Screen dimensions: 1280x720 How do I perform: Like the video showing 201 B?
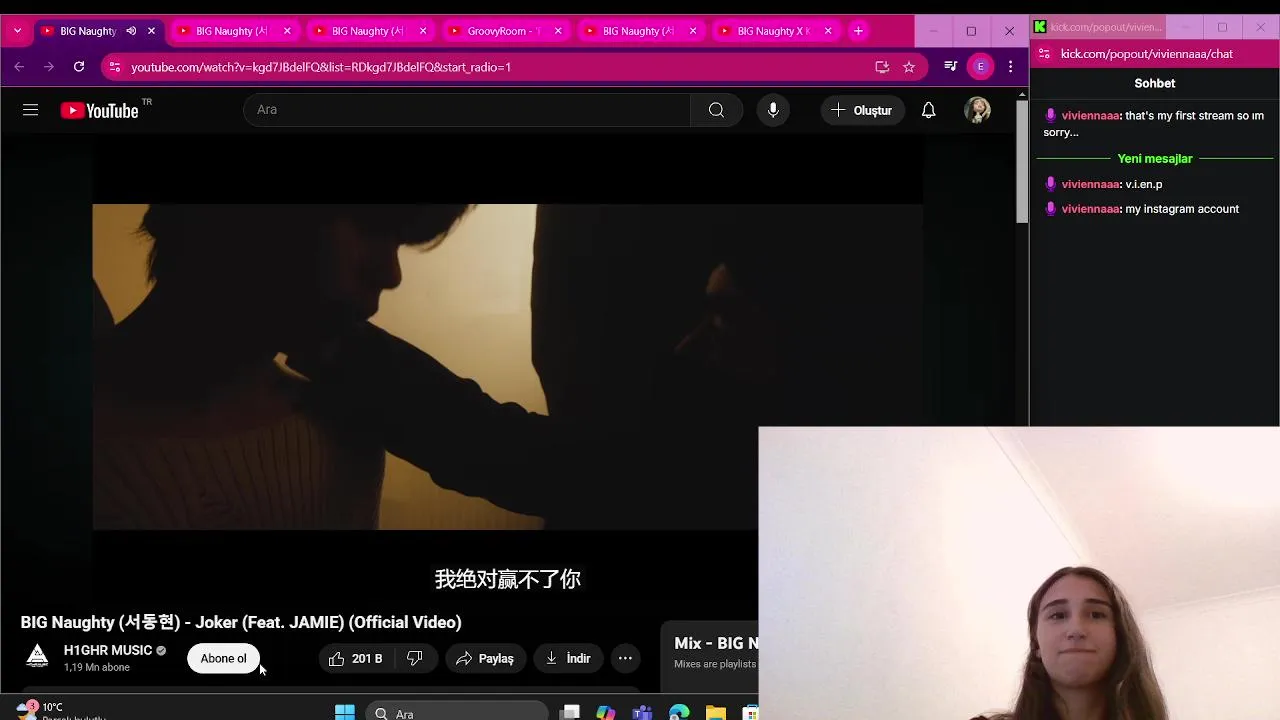point(356,658)
